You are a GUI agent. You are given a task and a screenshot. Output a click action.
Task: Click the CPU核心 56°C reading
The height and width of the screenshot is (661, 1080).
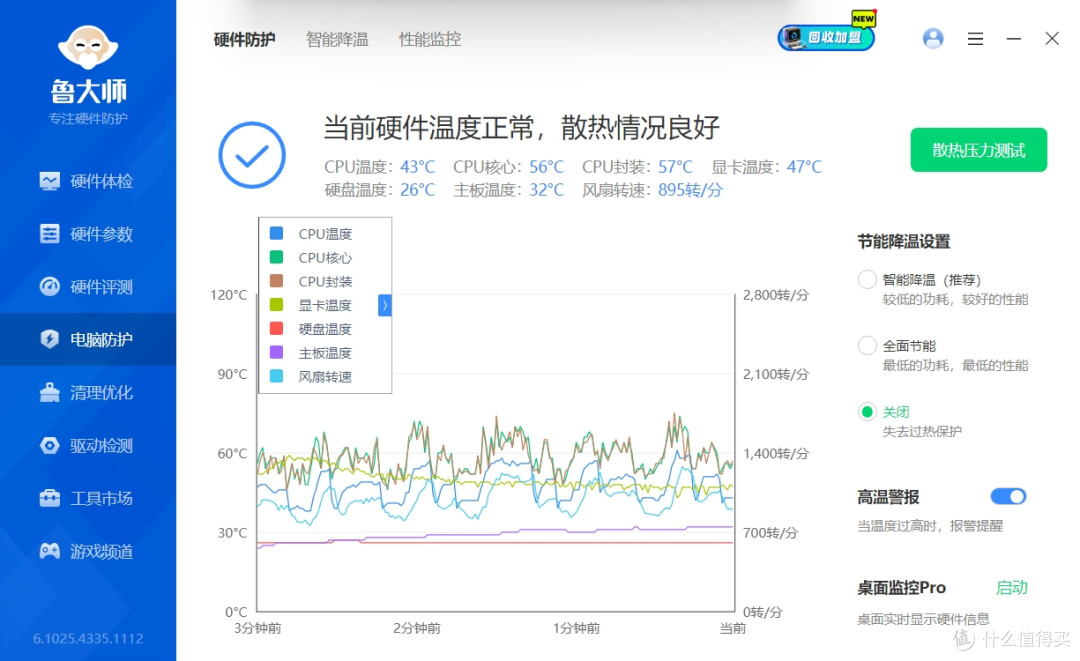tap(508, 167)
